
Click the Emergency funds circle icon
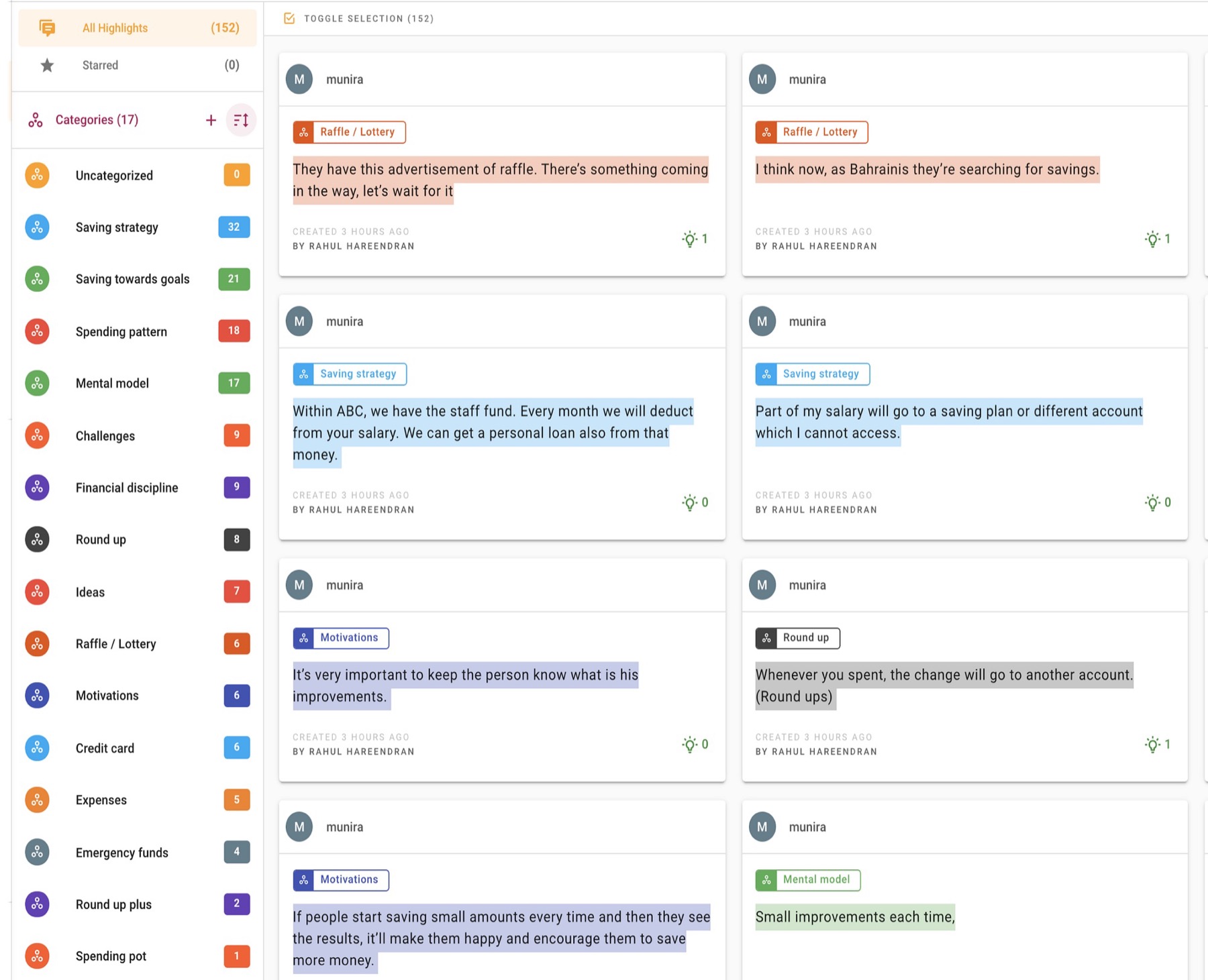pyautogui.click(x=37, y=852)
